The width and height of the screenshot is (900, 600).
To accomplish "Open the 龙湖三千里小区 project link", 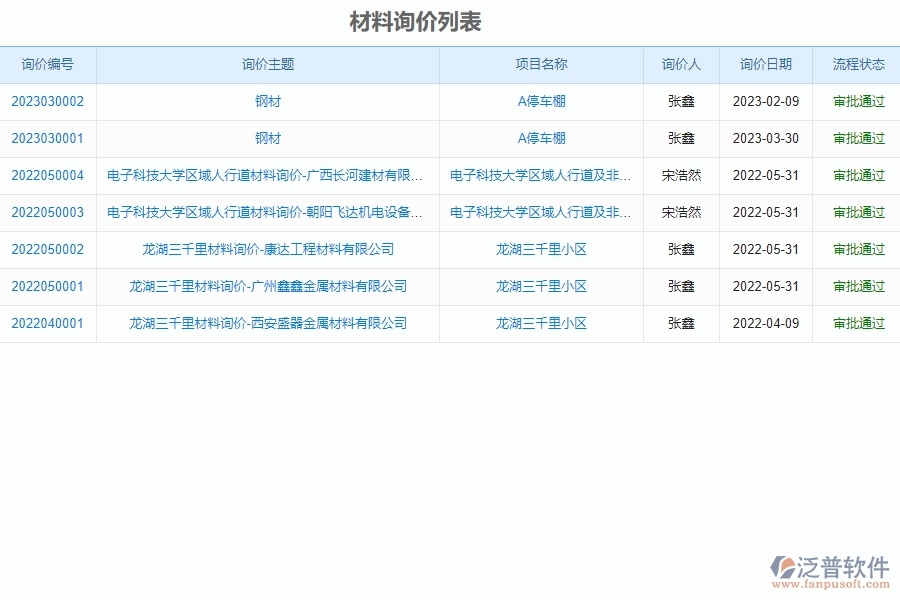I will pyautogui.click(x=540, y=249).
